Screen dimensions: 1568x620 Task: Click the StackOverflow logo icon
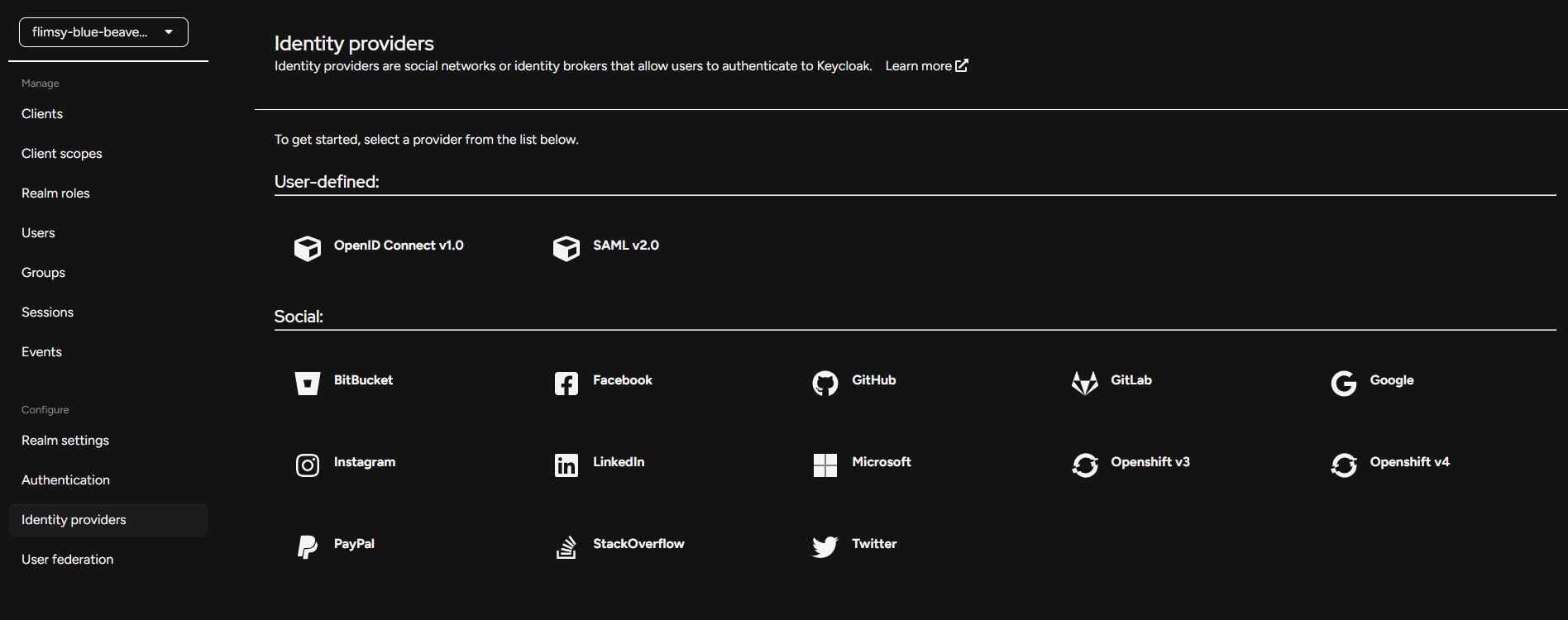coord(566,546)
